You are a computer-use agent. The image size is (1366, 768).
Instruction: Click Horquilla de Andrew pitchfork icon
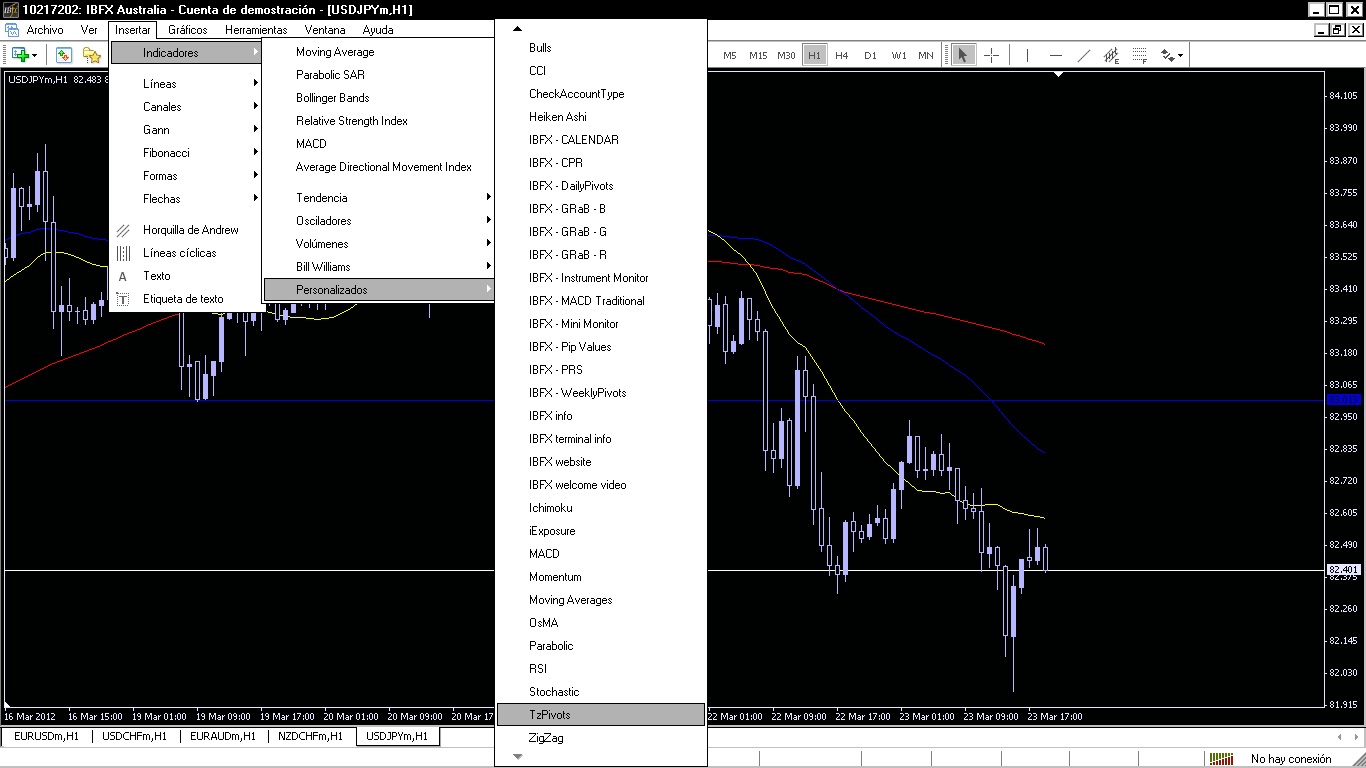[x=123, y=230]
